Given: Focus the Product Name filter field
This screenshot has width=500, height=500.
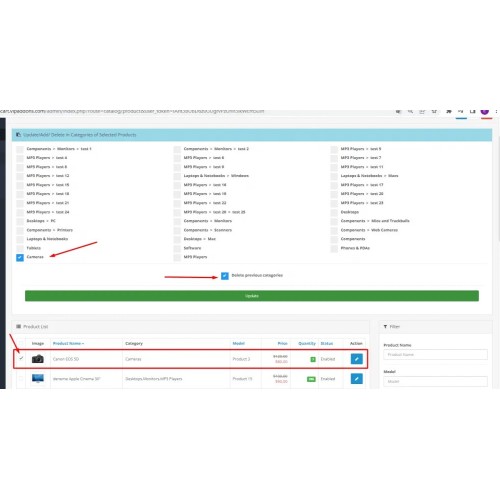Looking at the screenshot, I should [x=435, y=355].
